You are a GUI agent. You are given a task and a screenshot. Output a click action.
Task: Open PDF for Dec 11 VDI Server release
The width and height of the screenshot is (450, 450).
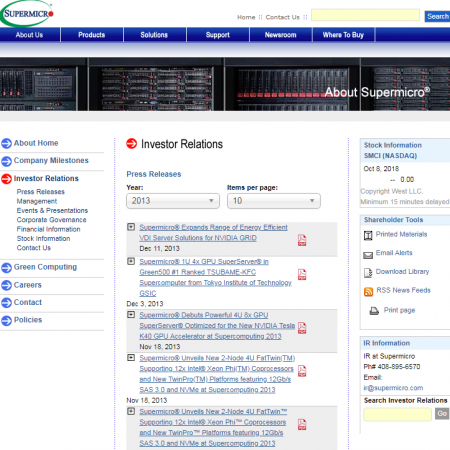click(302, 240)
